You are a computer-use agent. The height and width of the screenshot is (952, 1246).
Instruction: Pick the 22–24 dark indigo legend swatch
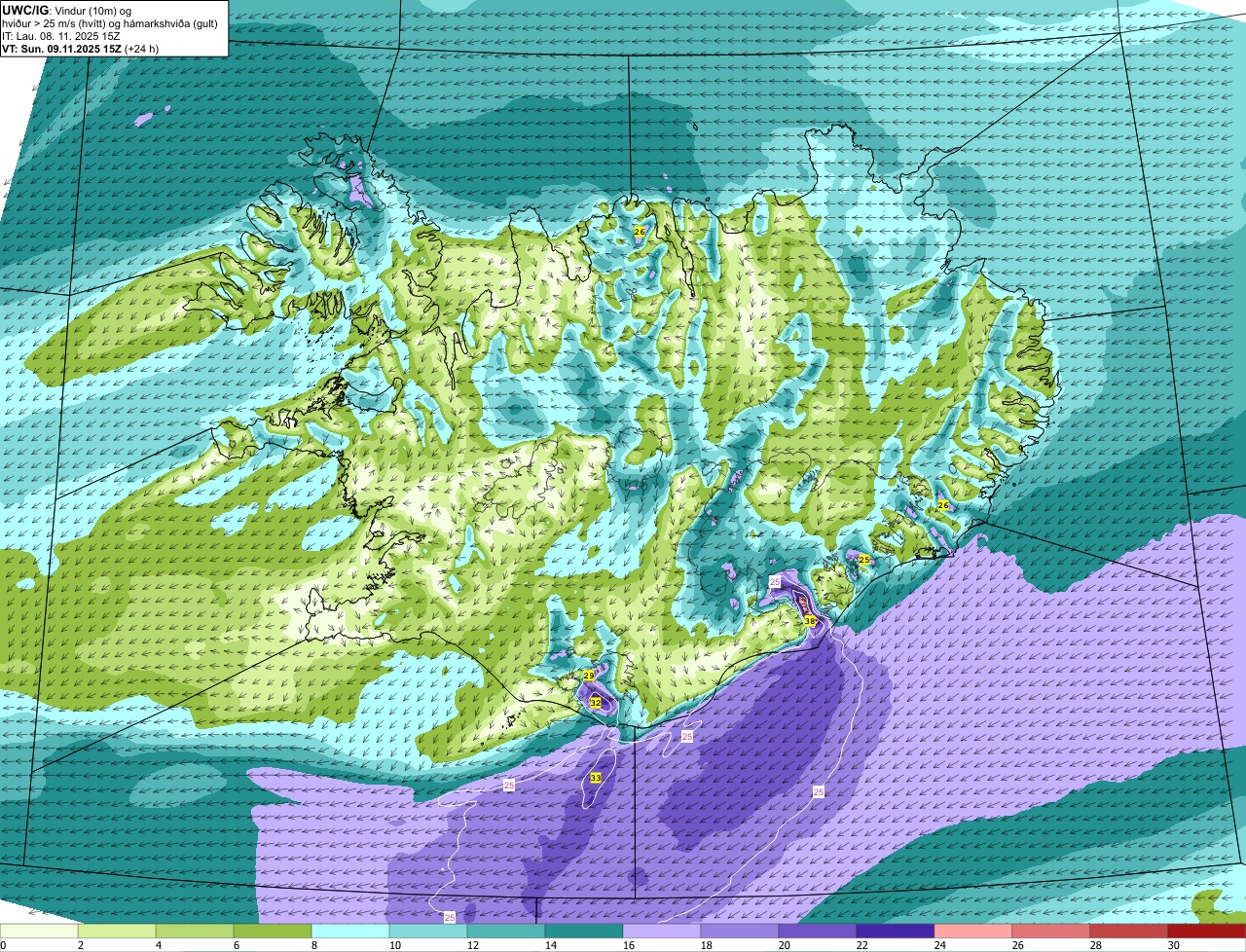(x=896, y=931)
